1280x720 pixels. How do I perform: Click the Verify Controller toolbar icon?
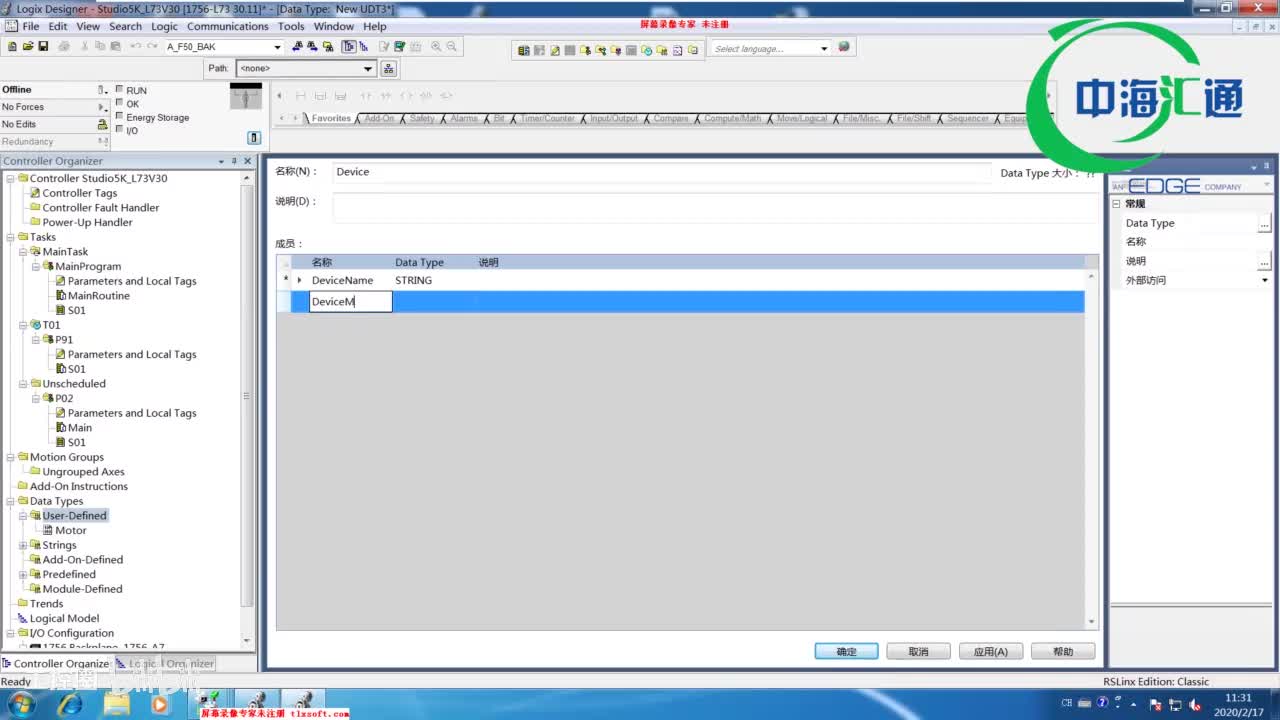[x=399, y=47]
